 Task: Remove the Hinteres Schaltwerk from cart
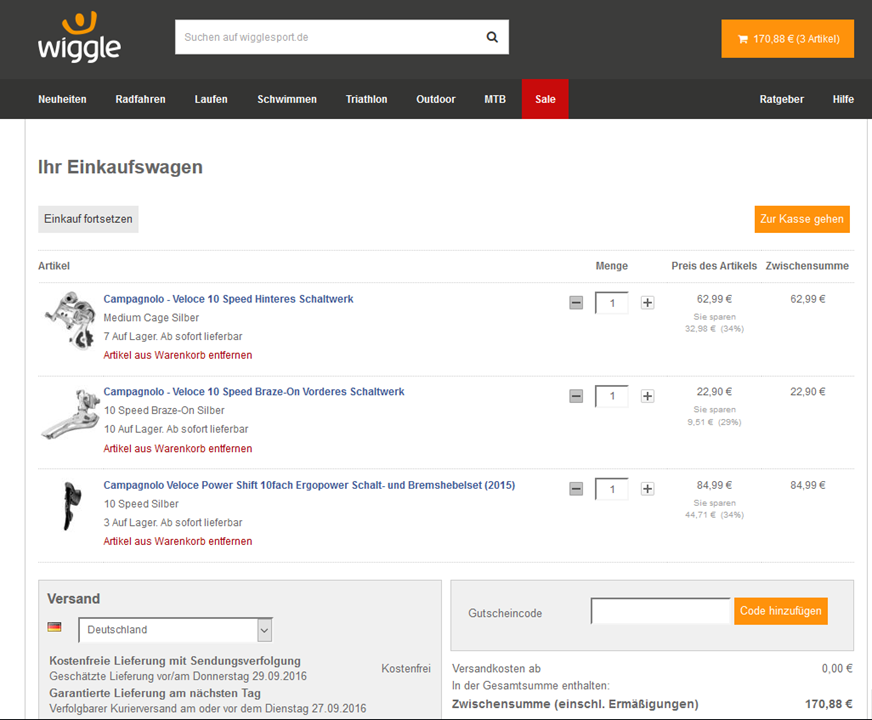pyautogui.click(x=178, y=355)
